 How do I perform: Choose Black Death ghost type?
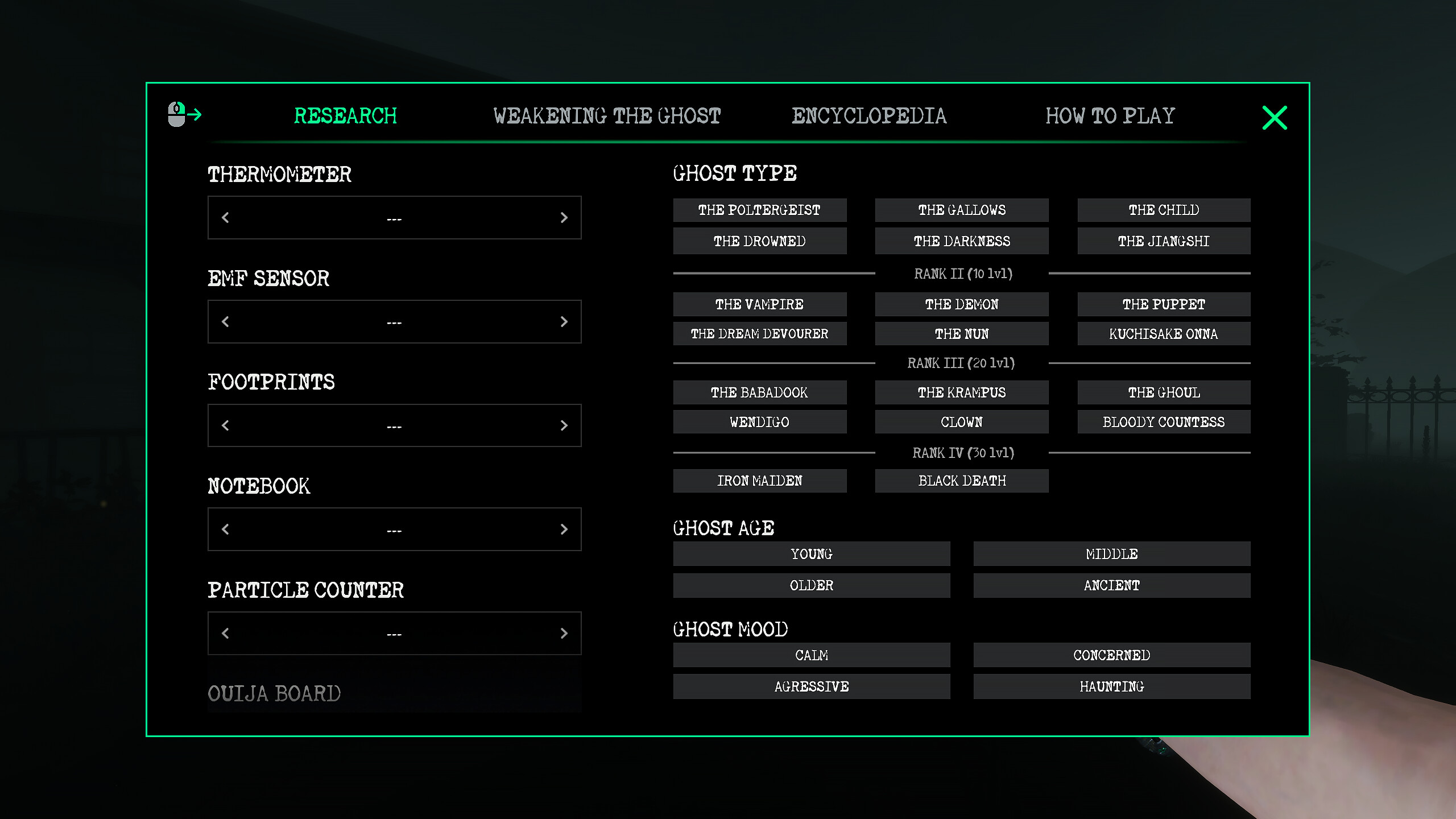[961, 481]
